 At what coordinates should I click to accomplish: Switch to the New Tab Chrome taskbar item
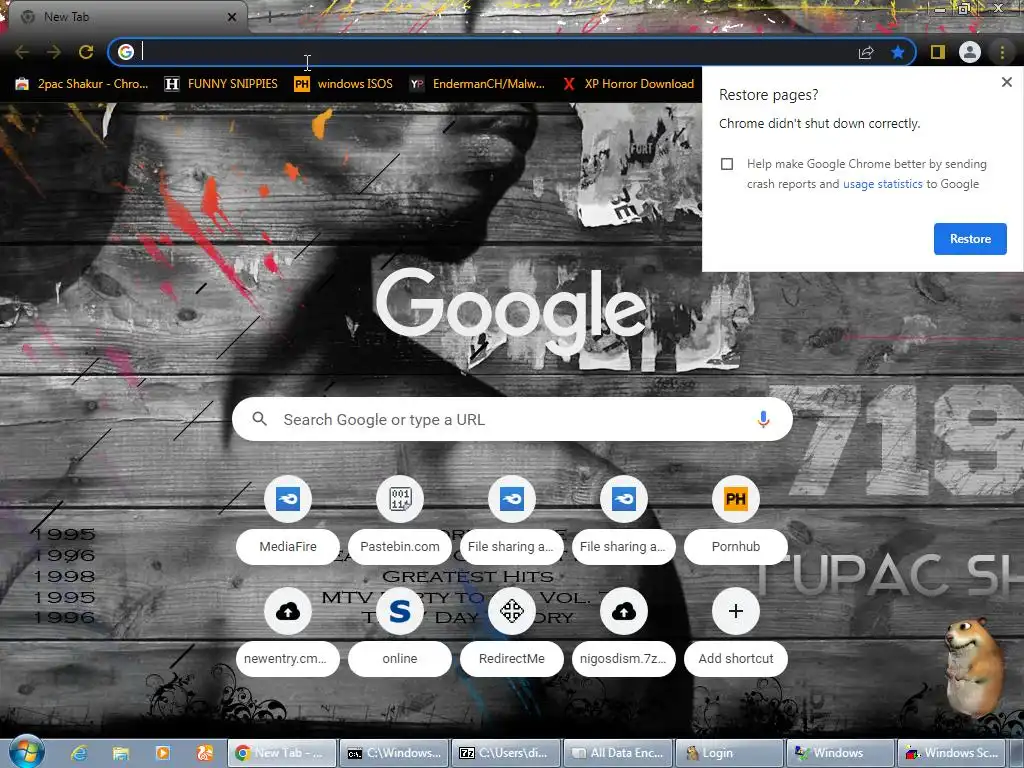282,753
